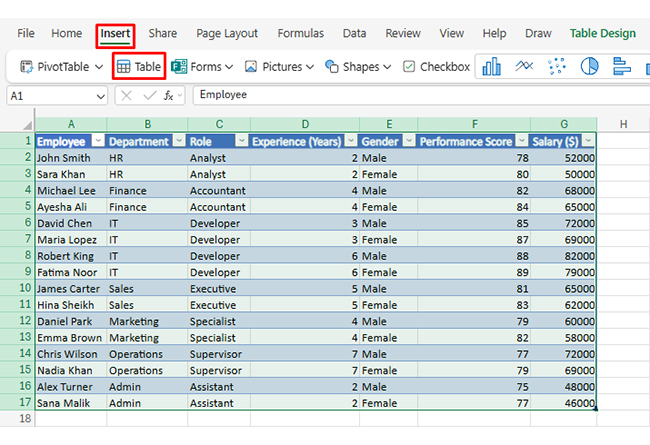The height and width of the screenshot is (445, 650).
Task: Open the Forms dropdown
Action: point(201,67)
